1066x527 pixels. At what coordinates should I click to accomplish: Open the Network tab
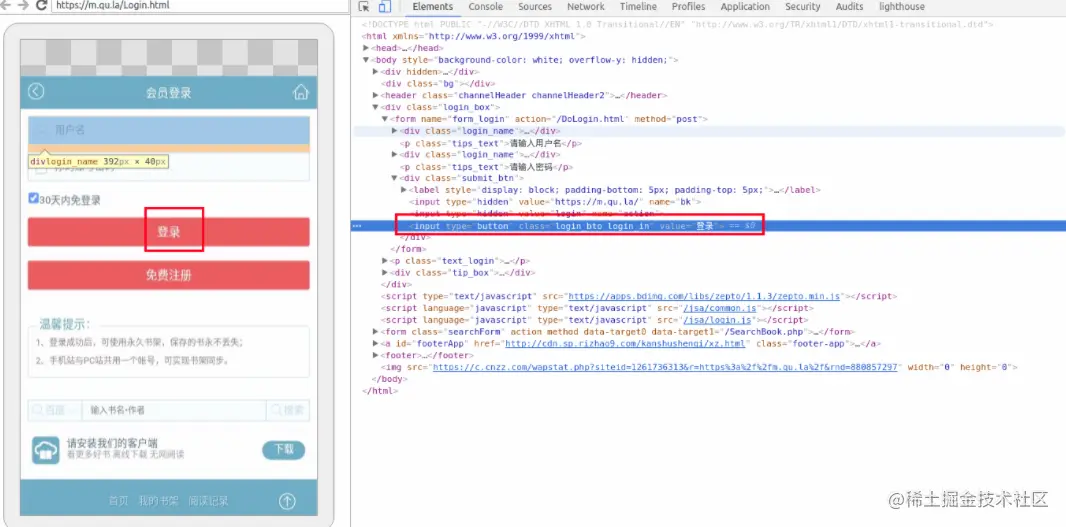click(x=585, y=7)
